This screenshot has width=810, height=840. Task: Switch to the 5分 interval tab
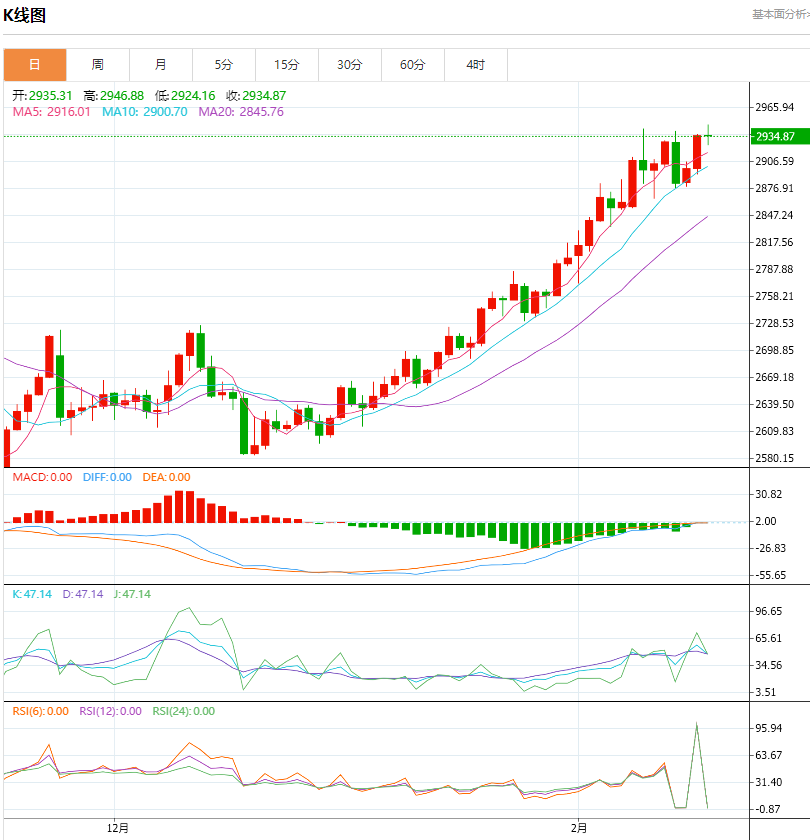[224, 65]
